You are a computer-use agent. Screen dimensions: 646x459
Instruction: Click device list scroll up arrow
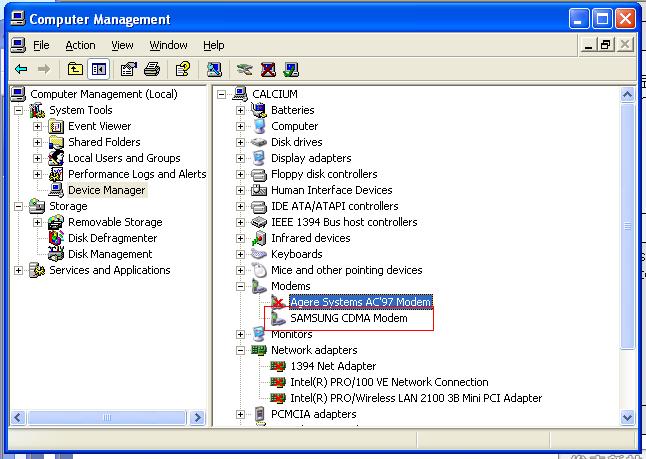[627, 95]
